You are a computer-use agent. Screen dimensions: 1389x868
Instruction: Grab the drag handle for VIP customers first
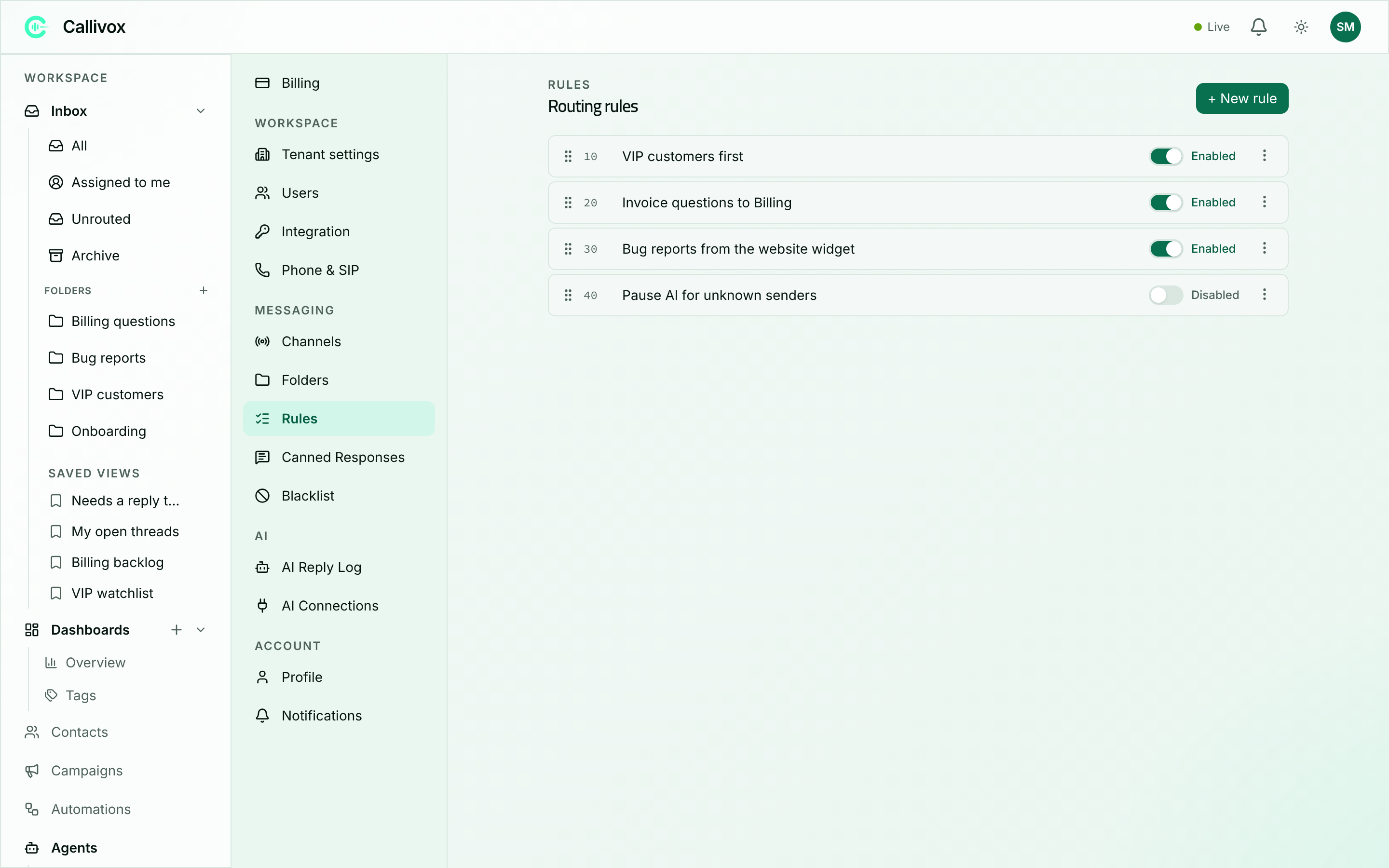pyautogui.click(x=568, y=156)
